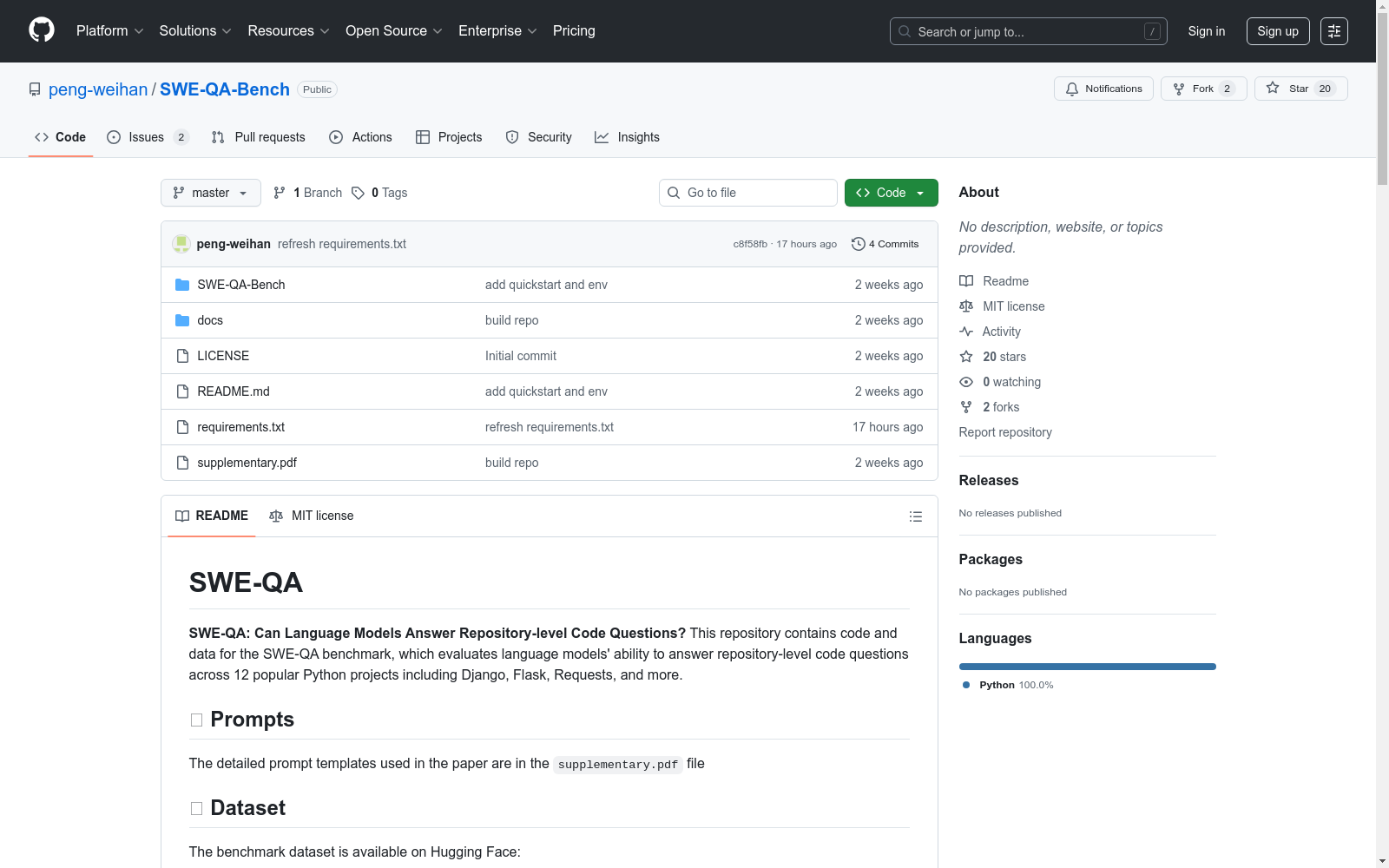
Task: Click Report repository link
Action: 1005,432
